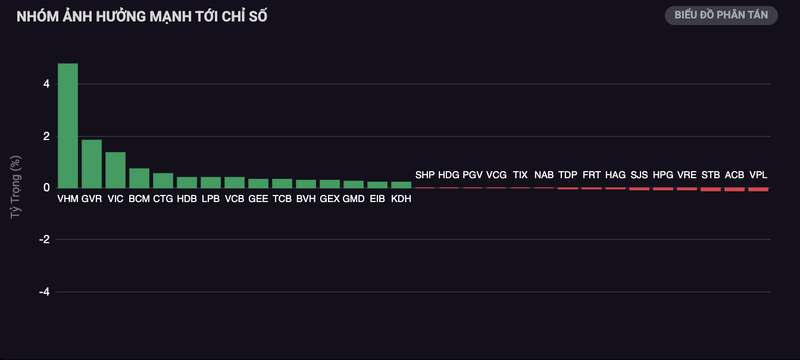This screenshot has width=800, height=360.
Task: Click the SHP ticker label
Action: click(x=425, y=175)
